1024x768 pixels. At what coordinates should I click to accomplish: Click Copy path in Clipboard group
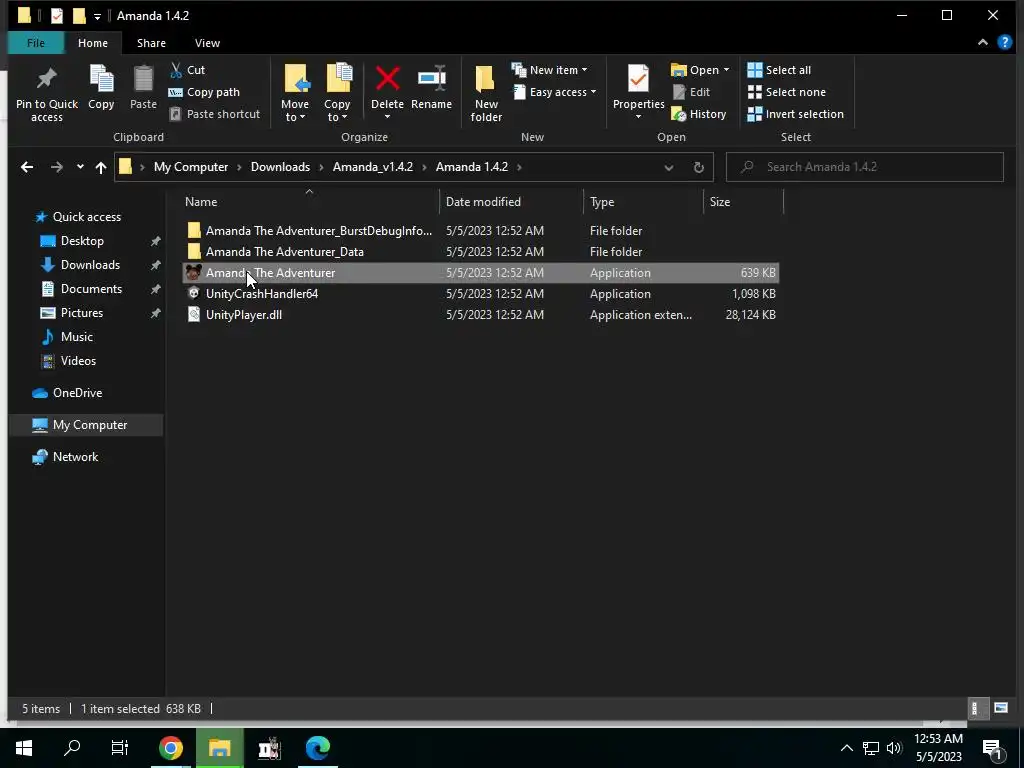(x=204, y=92)
